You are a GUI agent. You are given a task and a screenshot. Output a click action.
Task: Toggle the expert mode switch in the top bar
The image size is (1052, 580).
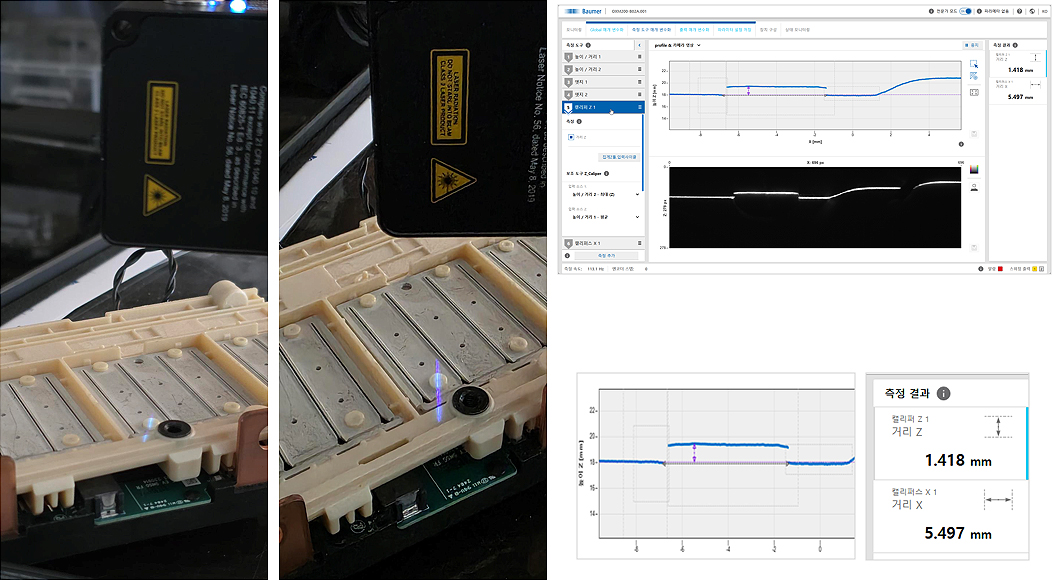click(x=967, y=12)
